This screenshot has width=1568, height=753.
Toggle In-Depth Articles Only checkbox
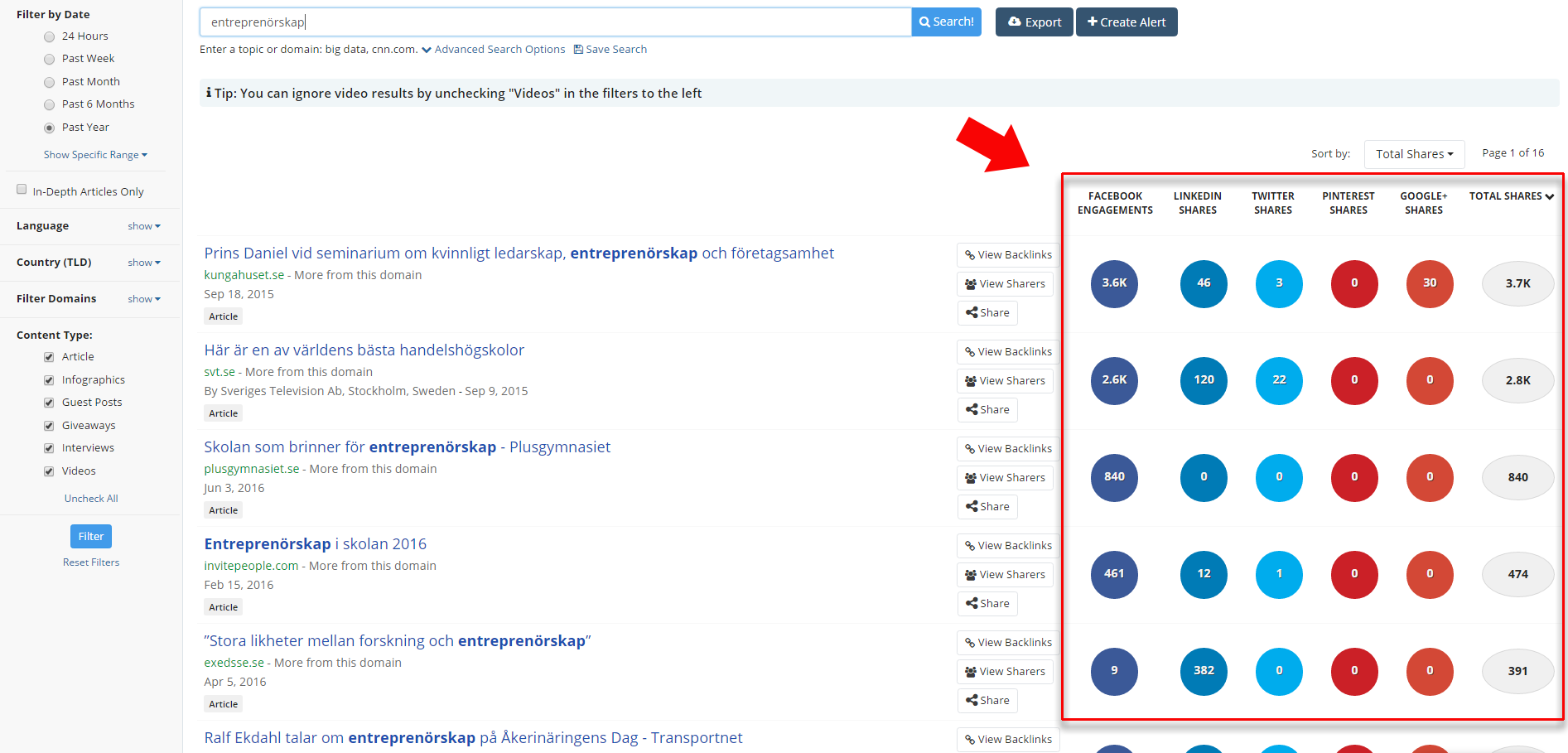22,190
